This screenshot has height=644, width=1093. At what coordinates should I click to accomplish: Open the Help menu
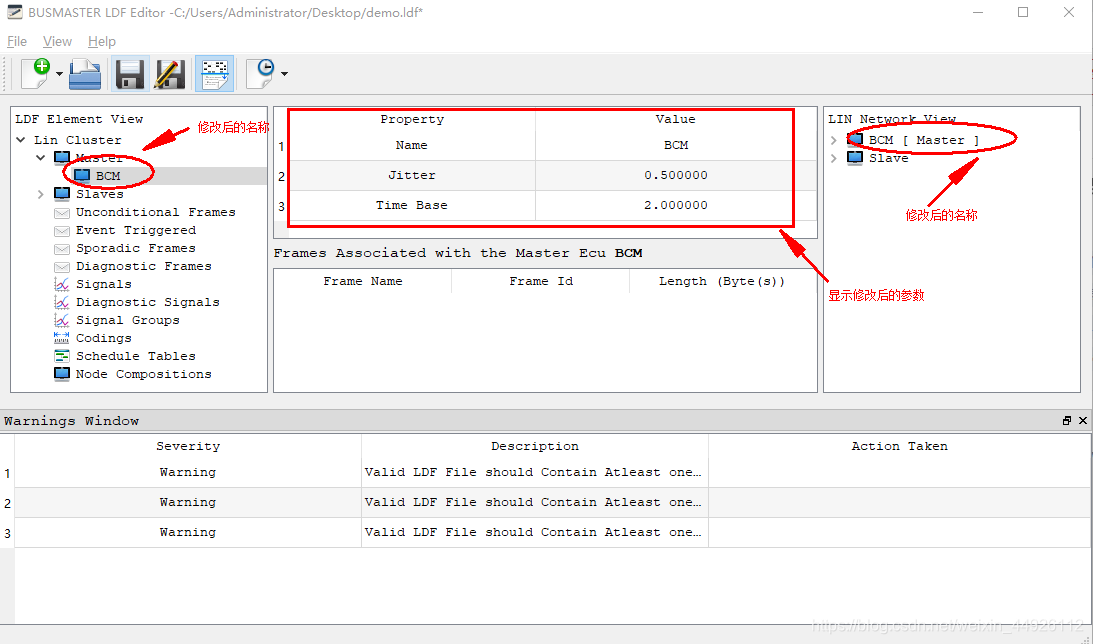click(102, 42)
